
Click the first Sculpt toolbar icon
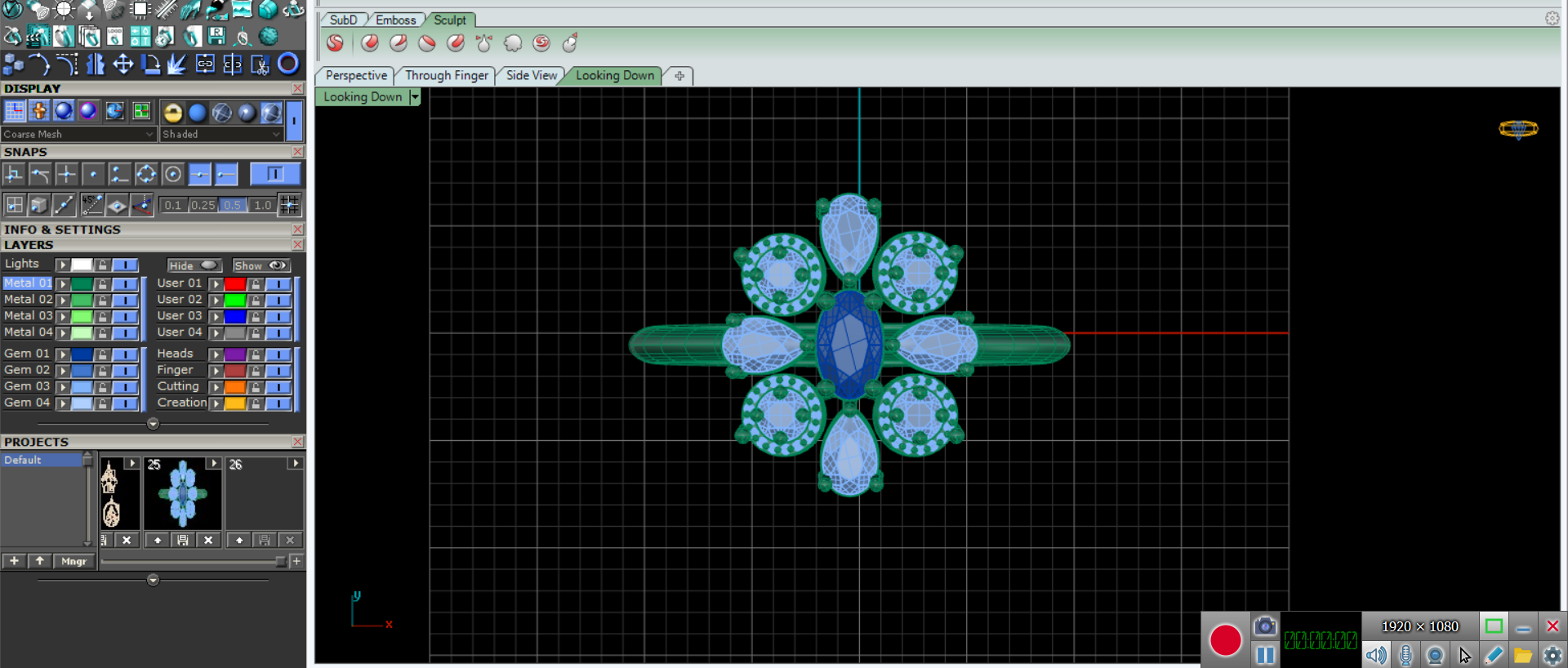click(x=335, y=43)
